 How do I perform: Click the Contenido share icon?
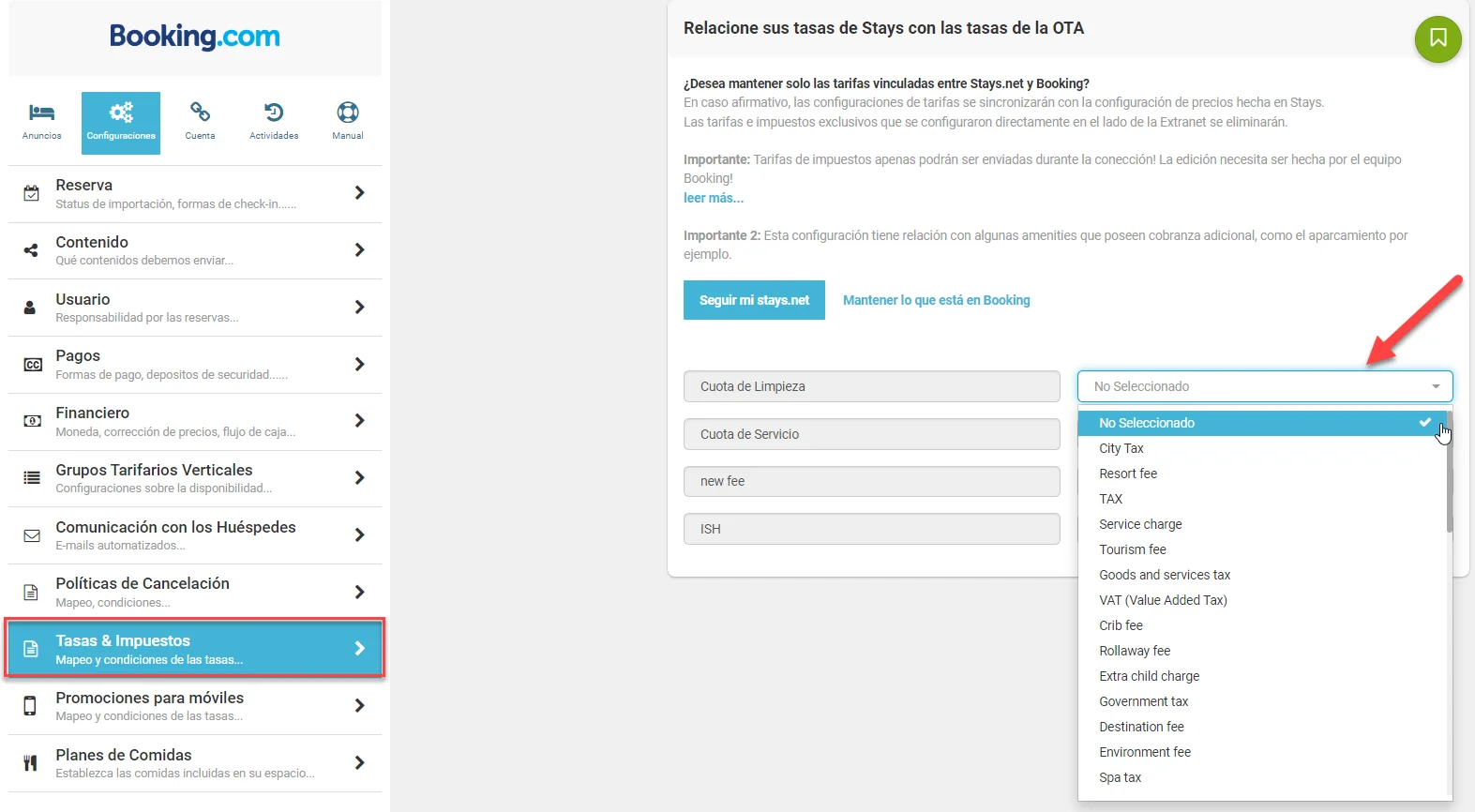click(32, 250)
